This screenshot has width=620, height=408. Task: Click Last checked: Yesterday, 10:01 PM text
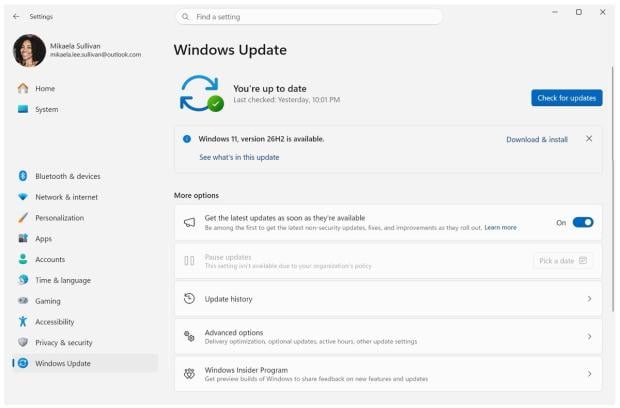[x=287, y=100]
